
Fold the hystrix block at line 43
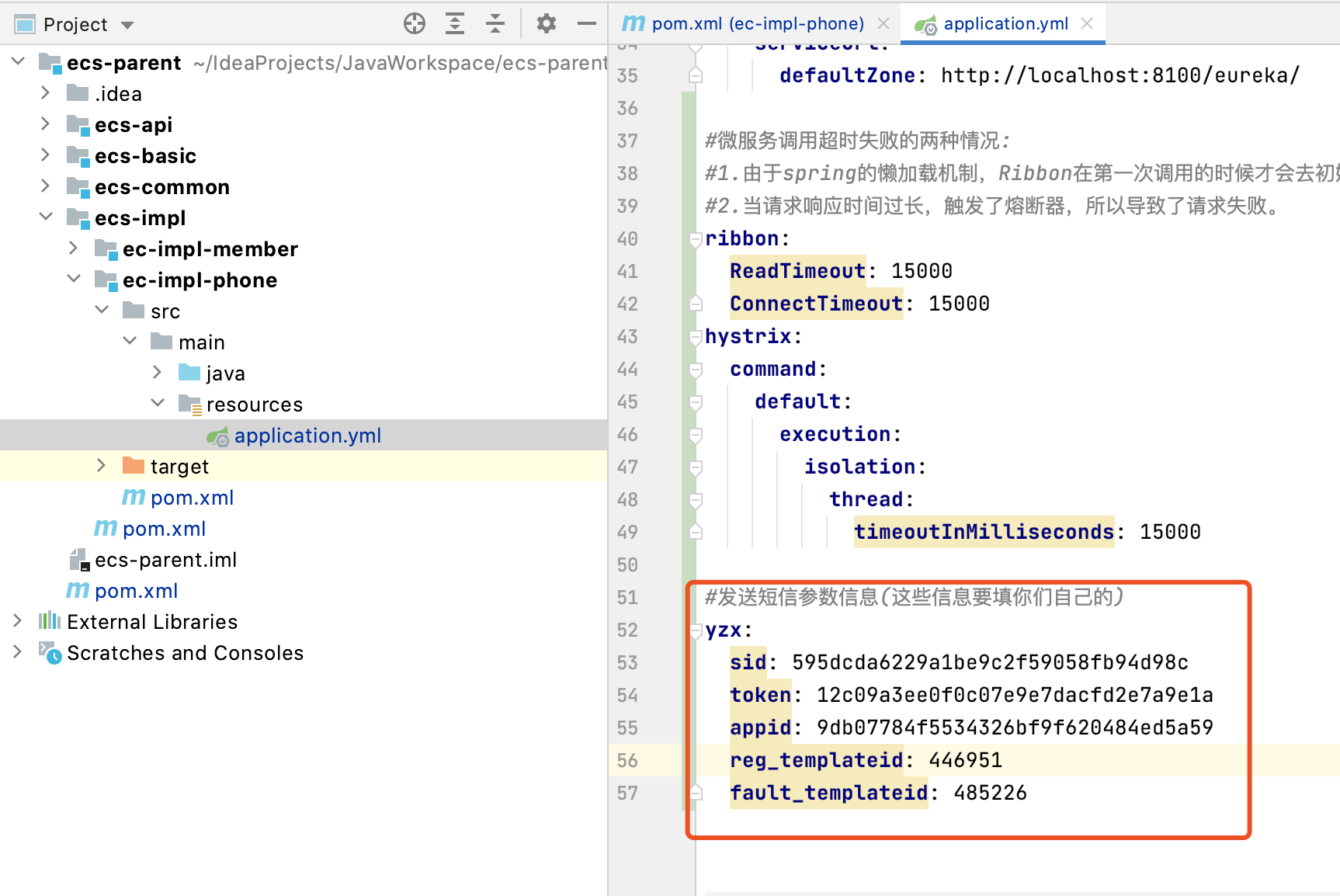696,337
